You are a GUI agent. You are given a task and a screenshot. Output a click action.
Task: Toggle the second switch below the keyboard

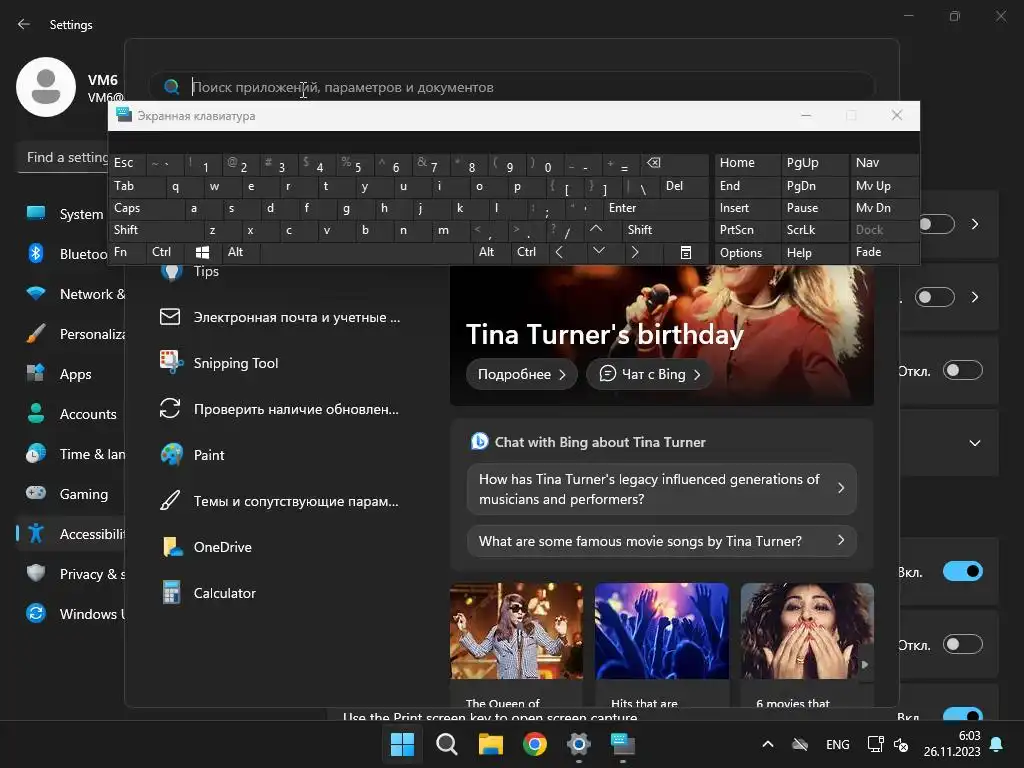[x=935, y=297]
